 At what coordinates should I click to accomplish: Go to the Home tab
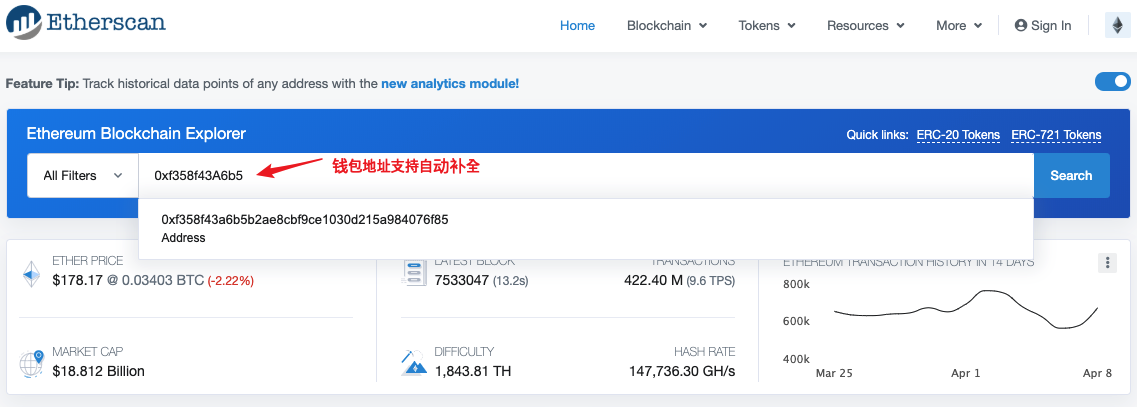tap(577, 25)
